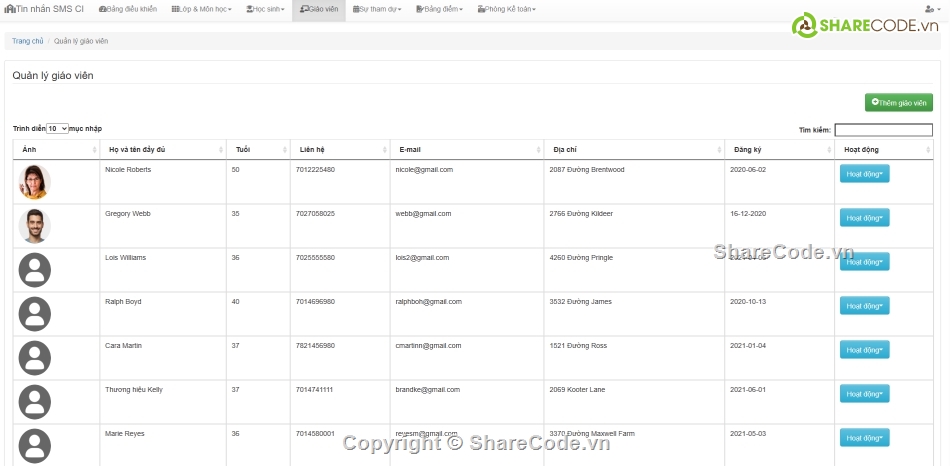
Task: Expand the Học sinh menu
Action: click(265, 9)
